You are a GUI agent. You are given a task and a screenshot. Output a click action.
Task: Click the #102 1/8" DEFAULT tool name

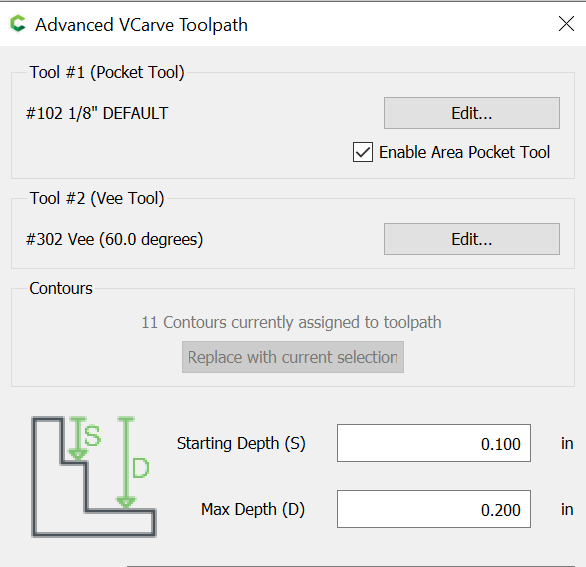[97, 113]
